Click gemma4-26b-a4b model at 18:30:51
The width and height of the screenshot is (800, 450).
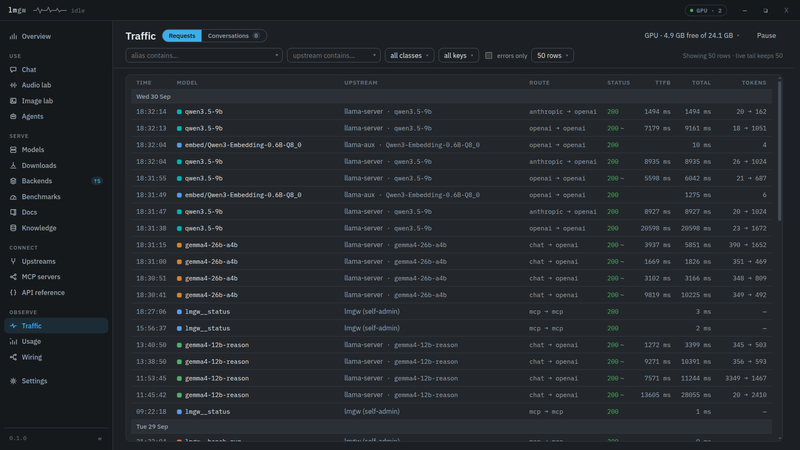tap(211, 279)
